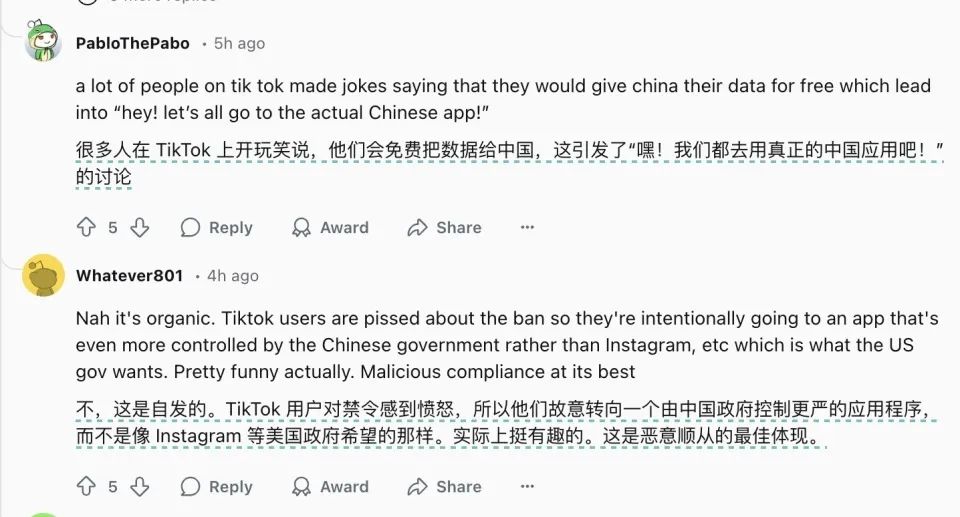Downvote PabloThePabo's comment

[x=140, y=228]
